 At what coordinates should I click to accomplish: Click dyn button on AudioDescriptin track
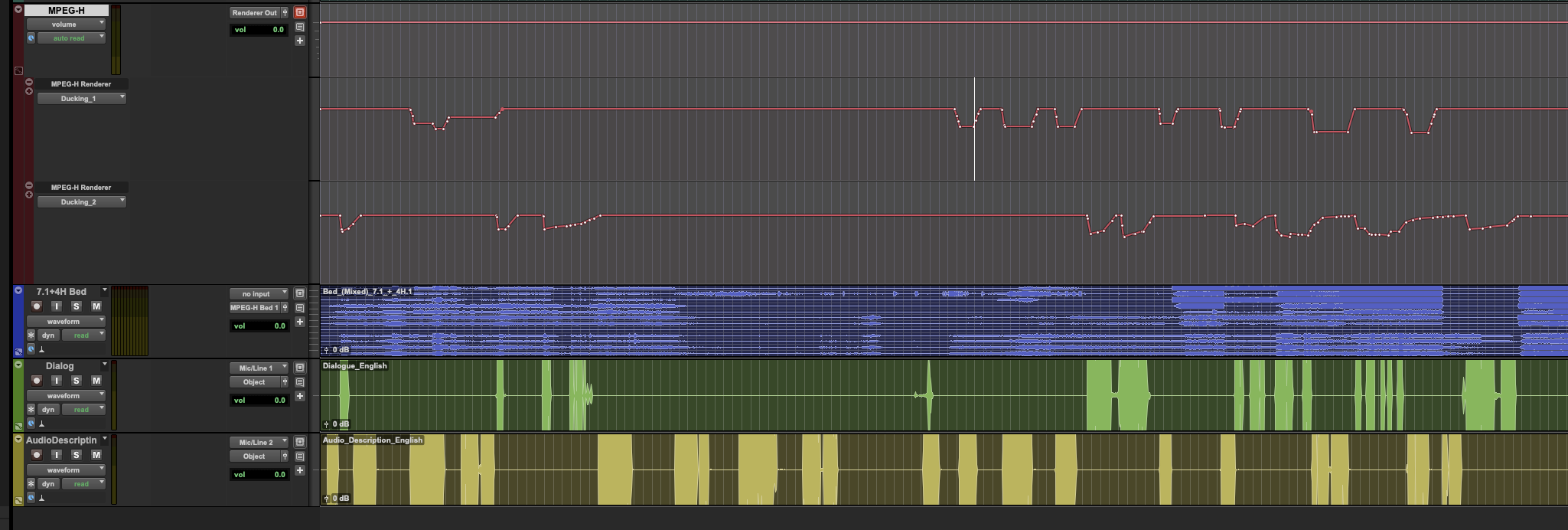(x=48, y=483)
